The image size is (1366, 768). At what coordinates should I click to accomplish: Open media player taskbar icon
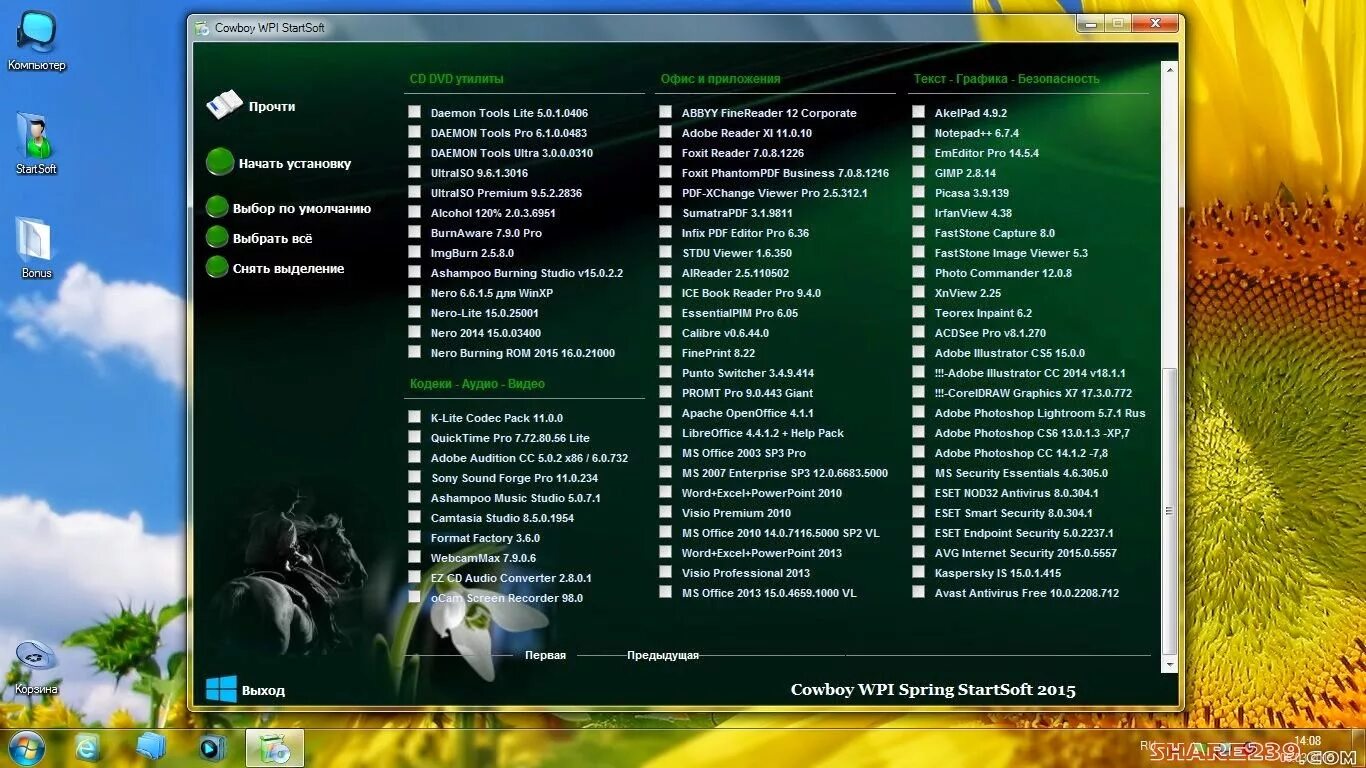(213, 747)
